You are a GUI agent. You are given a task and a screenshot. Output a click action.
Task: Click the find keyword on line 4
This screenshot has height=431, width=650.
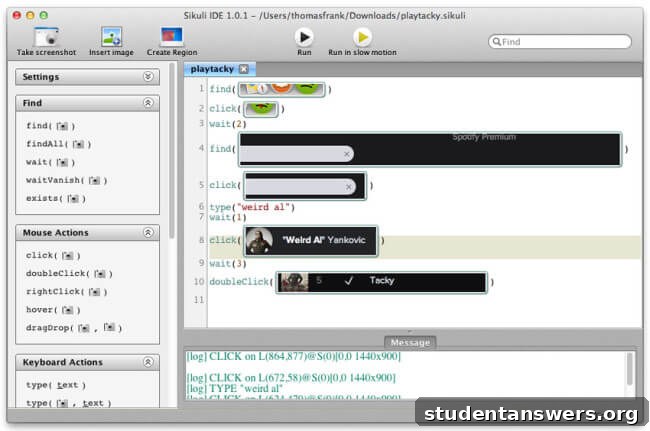[220, 148]
